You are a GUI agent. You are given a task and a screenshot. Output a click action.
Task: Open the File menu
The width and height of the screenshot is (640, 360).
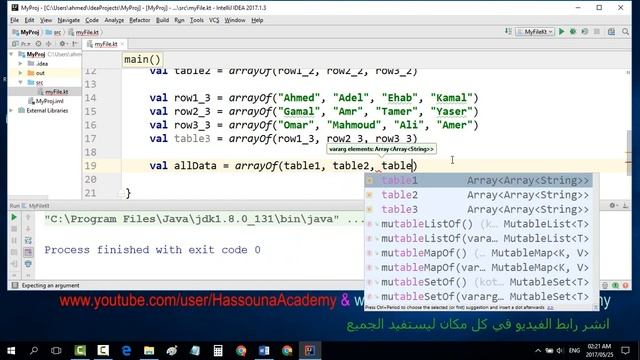(x=15, y=20)
